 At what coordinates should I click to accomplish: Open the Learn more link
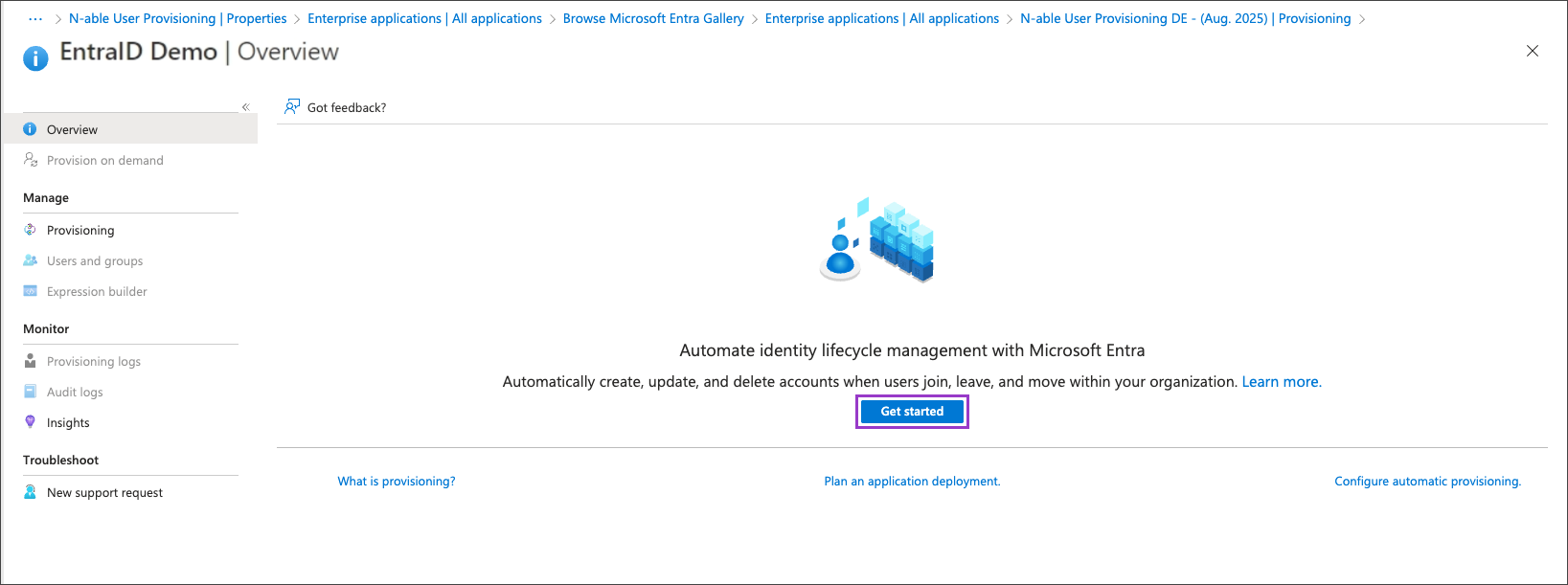point(1281,381)
